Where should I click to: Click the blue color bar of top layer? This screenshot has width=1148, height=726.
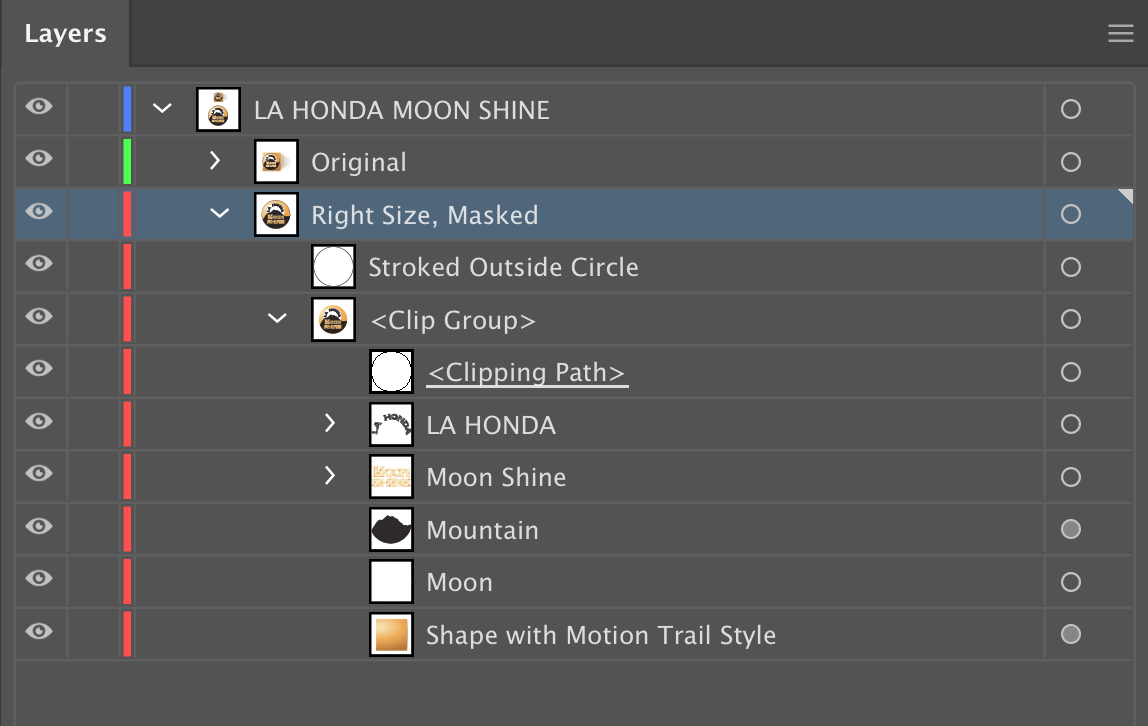click(x=127, y=109)
